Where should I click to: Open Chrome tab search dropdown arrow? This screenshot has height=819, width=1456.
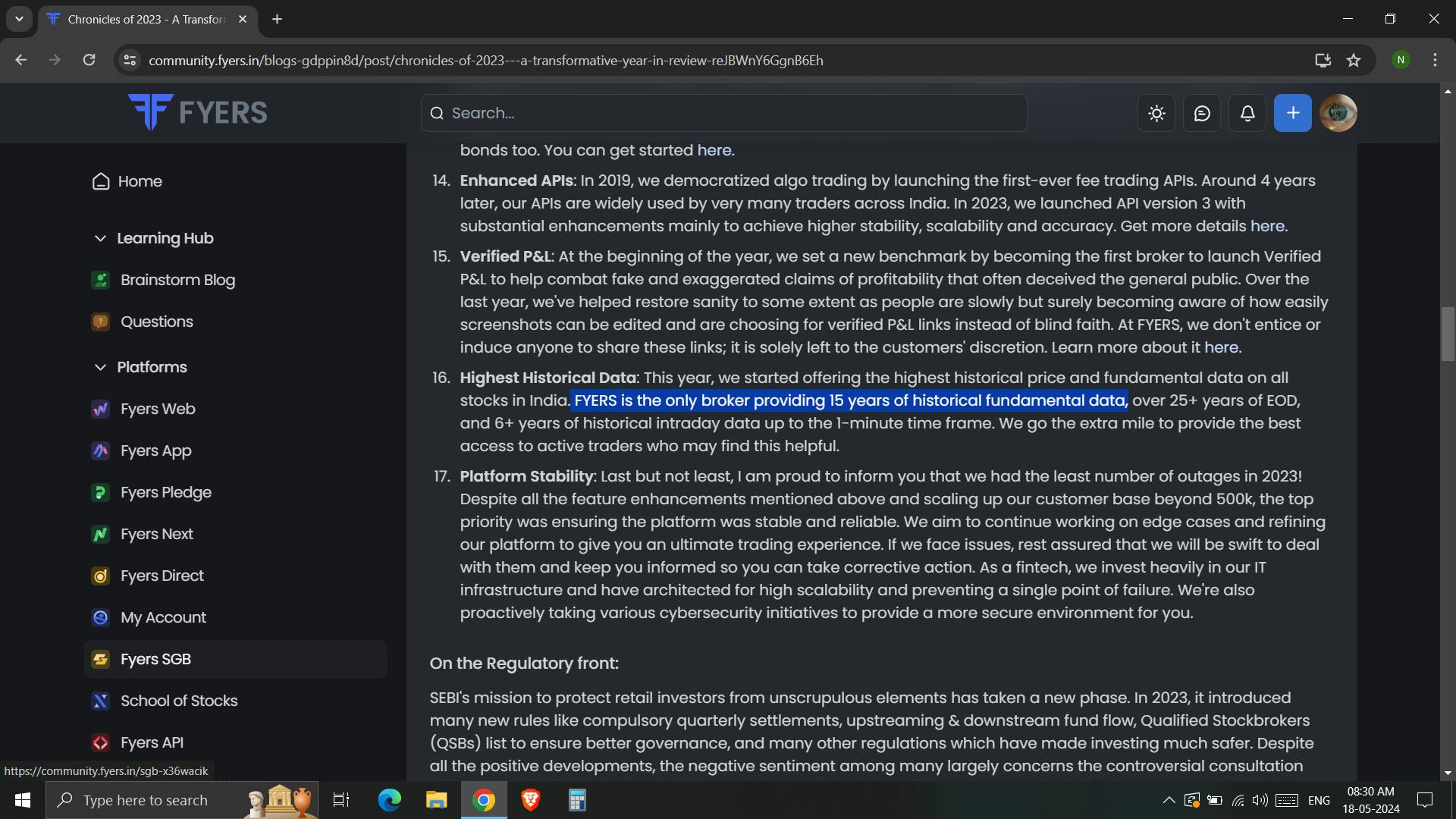pos(19,19)
